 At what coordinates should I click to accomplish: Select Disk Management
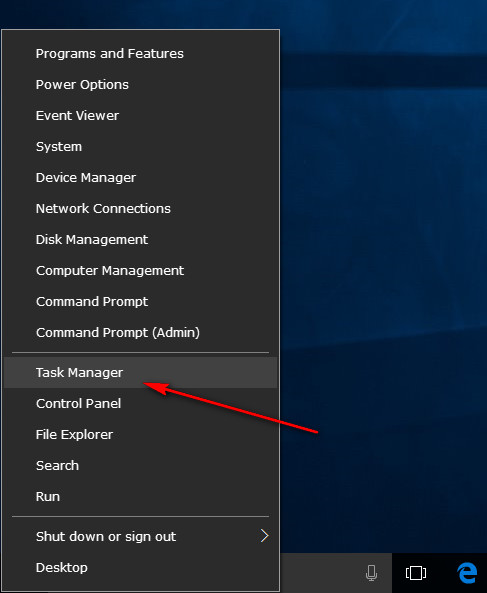click(140, 240)
